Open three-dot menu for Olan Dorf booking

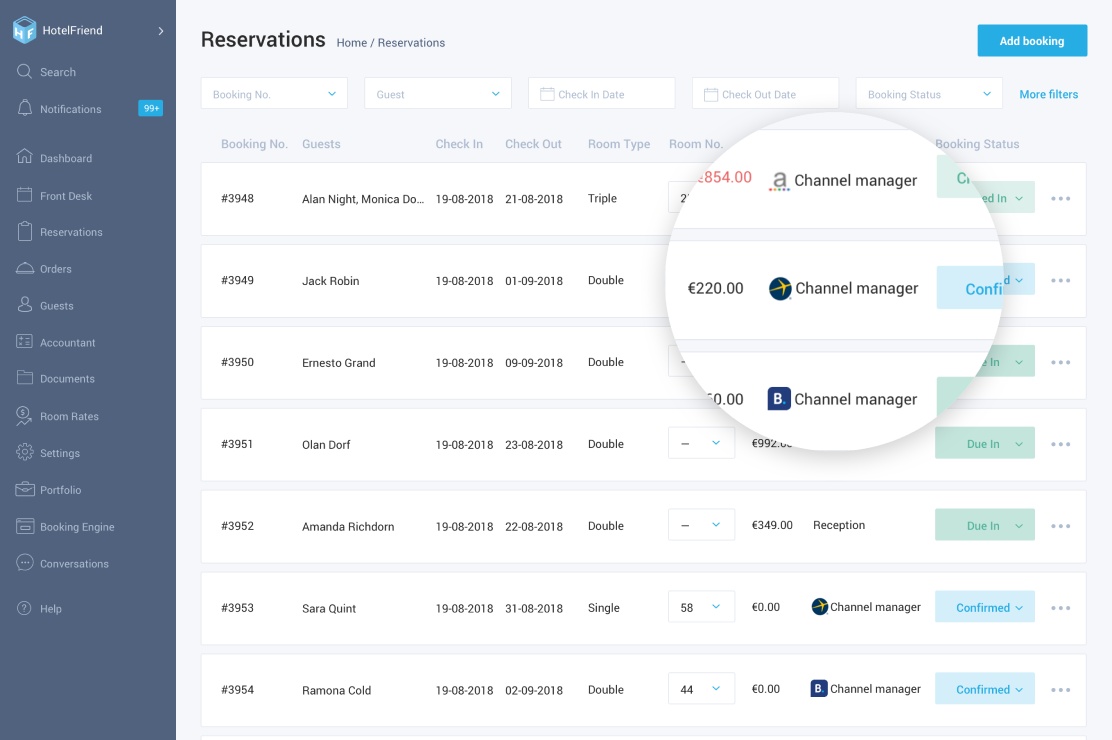(1060, 444)
